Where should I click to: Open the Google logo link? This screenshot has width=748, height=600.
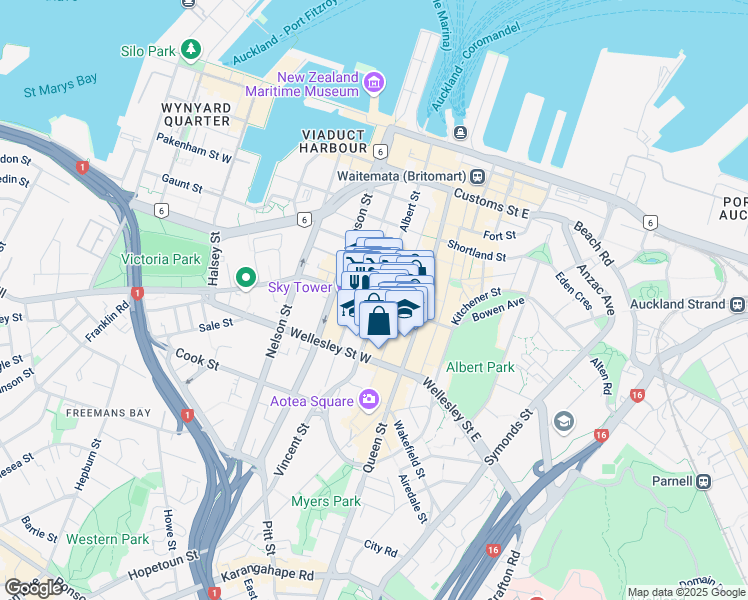[33, 588]
